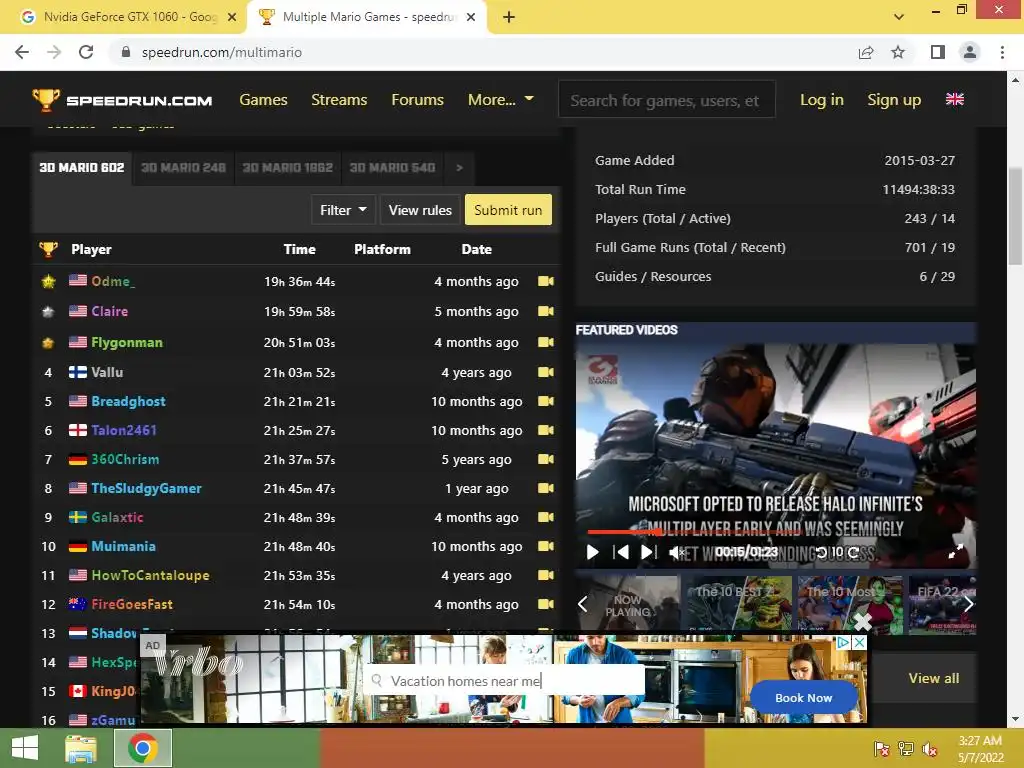Open Games in navigation
Viewport: 1024px width, 768px height.
(x=263, y=100)
